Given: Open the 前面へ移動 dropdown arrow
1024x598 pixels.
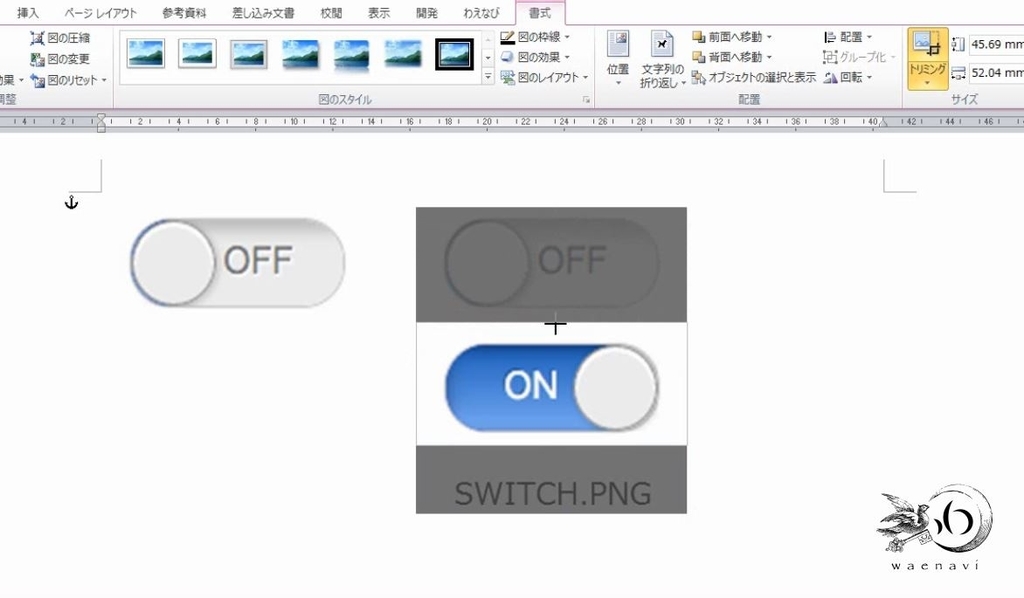Looking at the screenshot, I should [x=769, y=37].
